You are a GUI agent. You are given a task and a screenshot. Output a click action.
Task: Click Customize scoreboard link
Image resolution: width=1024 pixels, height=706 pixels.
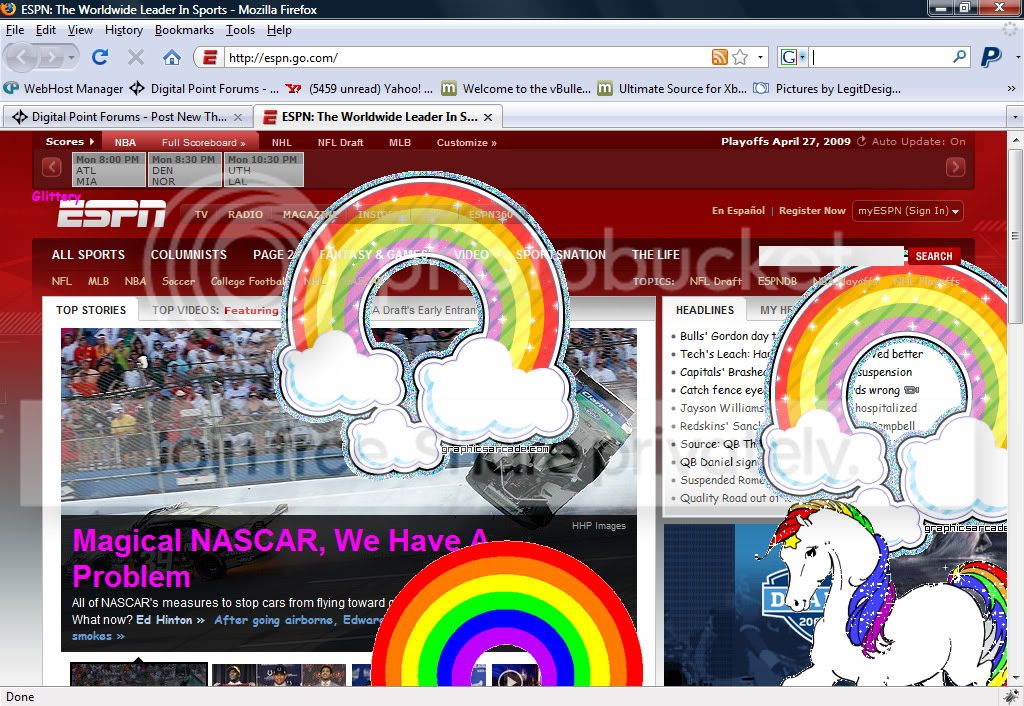point(466,142)
